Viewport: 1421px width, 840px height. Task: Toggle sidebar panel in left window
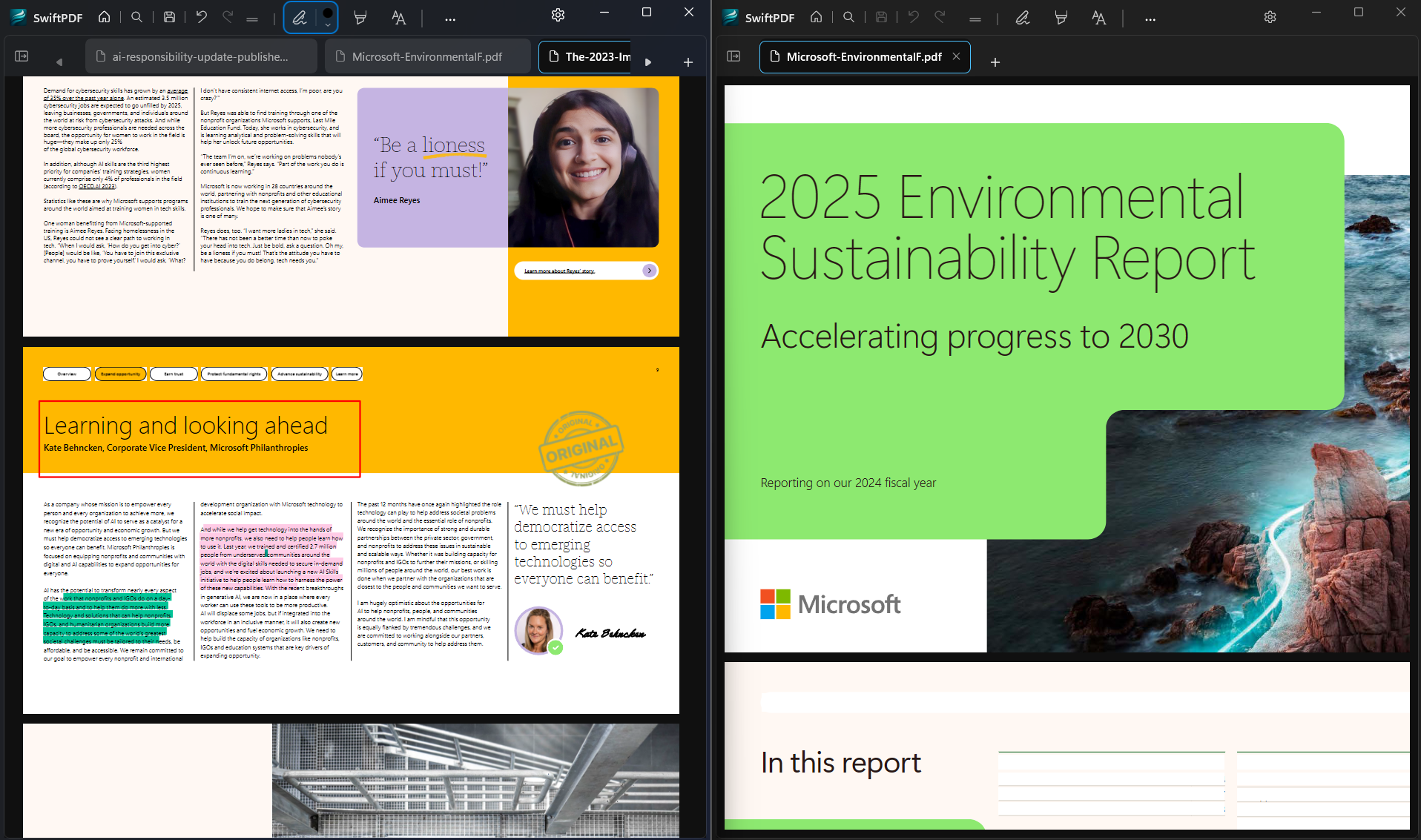[x=22, y=56]
